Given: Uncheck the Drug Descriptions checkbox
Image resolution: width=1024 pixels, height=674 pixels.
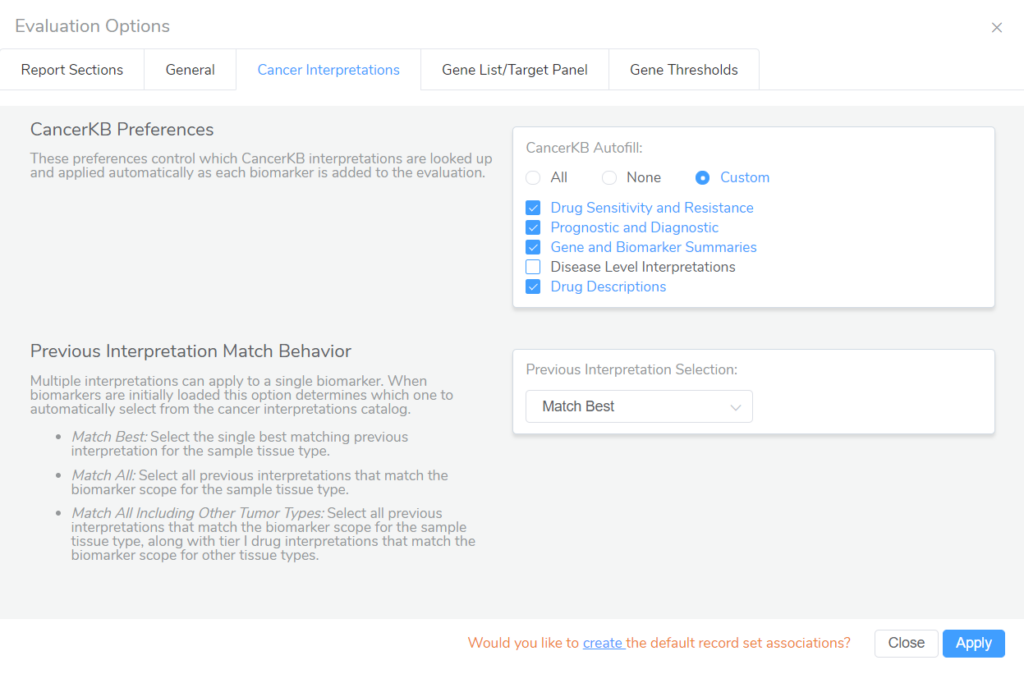Looking at the screenshot, I should coord(533,287).
